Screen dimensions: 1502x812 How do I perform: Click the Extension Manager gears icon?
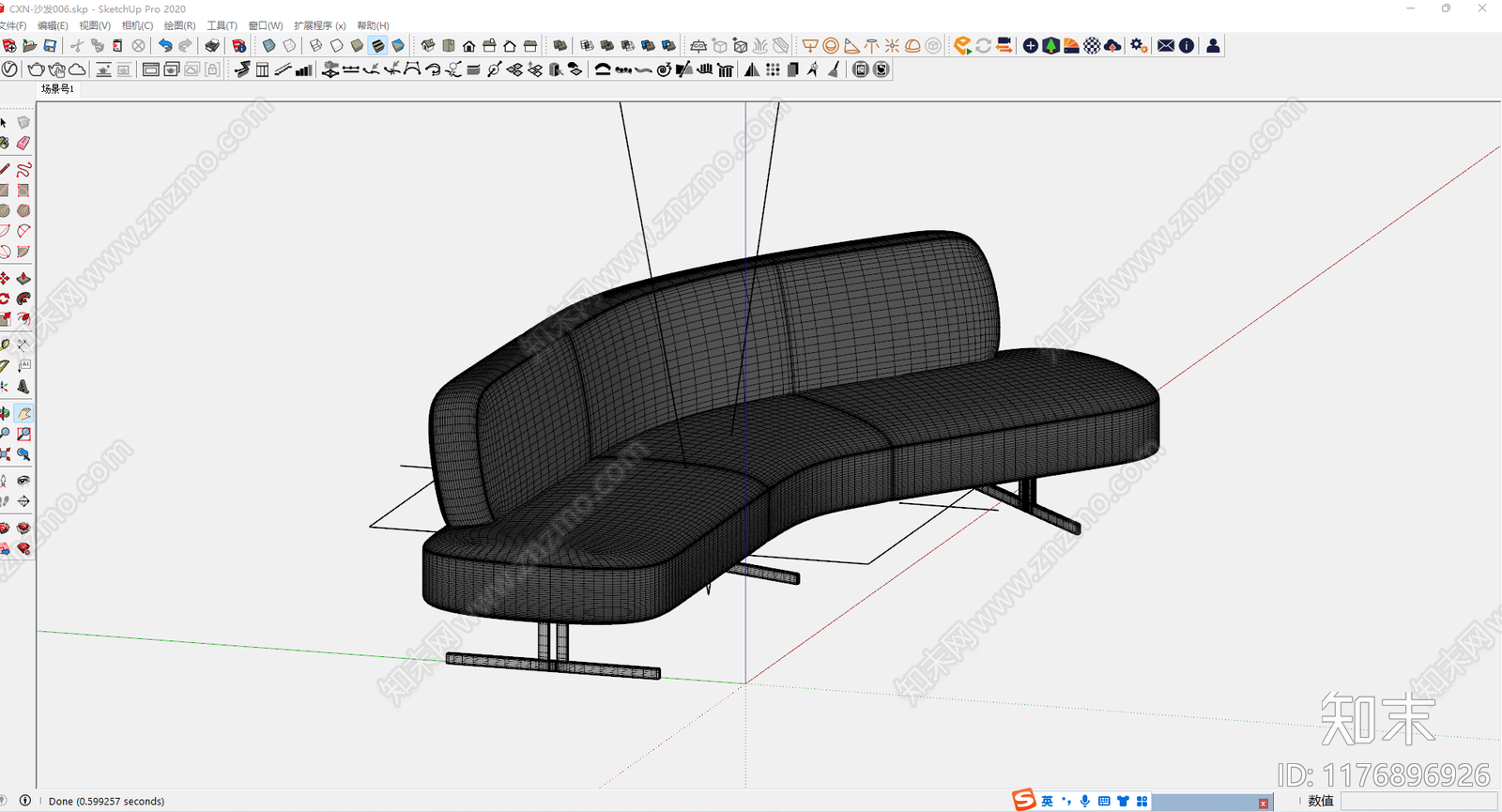coord(1139,45)
